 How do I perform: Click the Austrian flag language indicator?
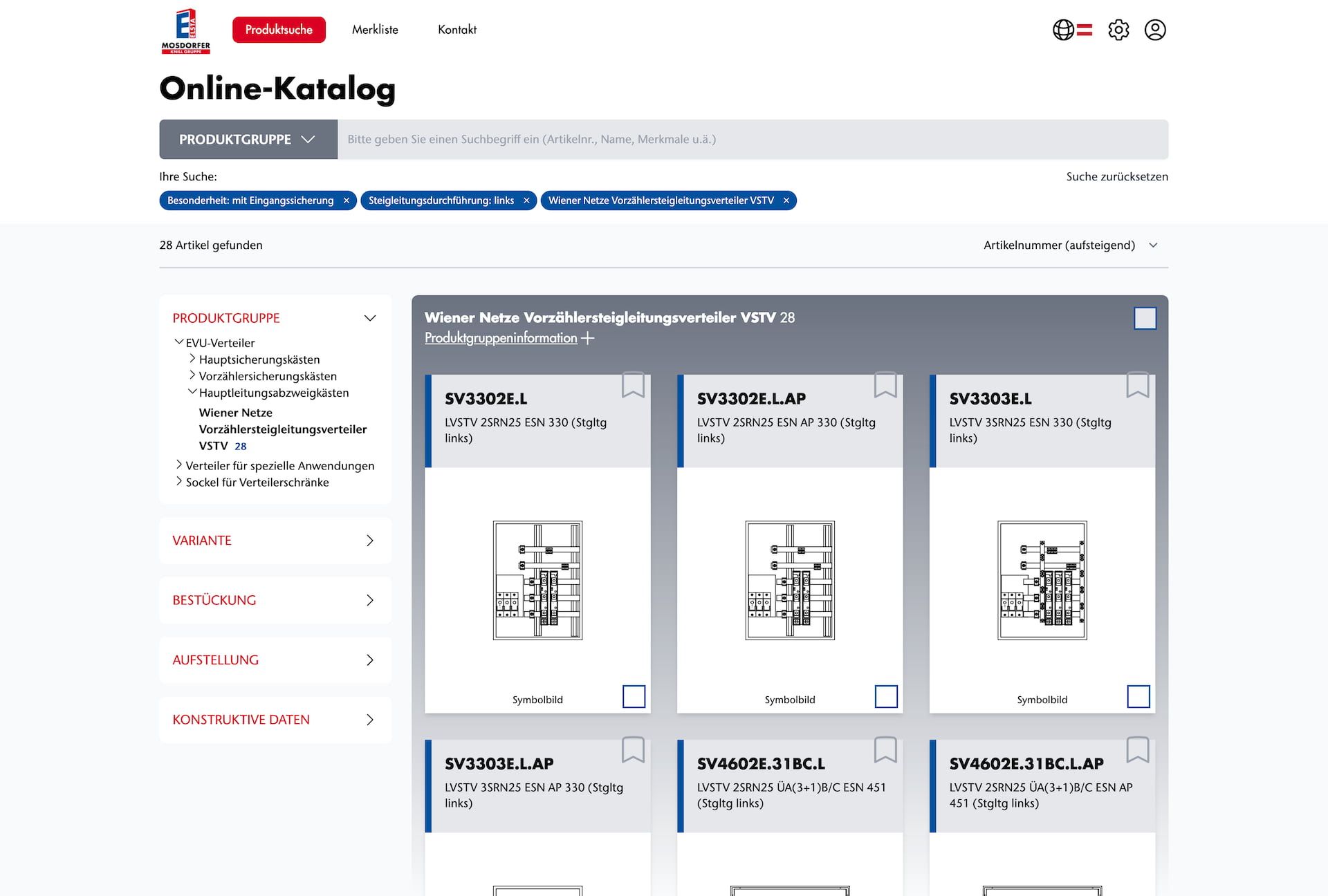[x=1085, y=30]
